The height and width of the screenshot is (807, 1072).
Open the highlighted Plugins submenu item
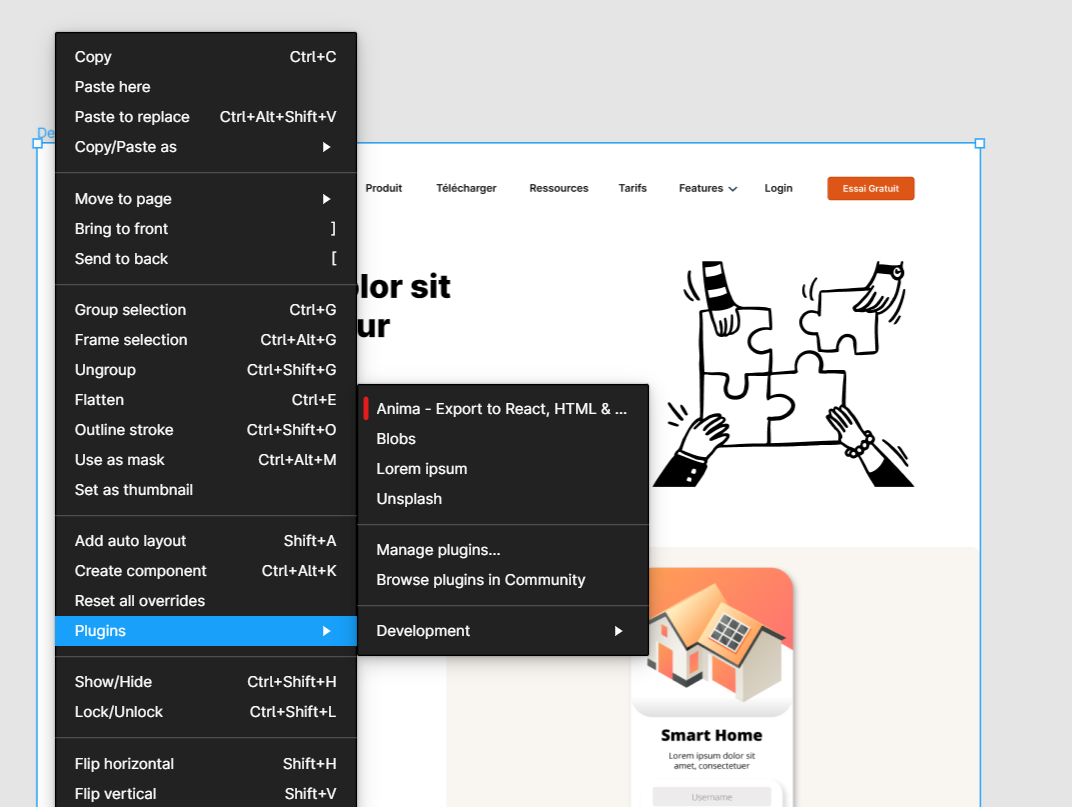point(206,631)
